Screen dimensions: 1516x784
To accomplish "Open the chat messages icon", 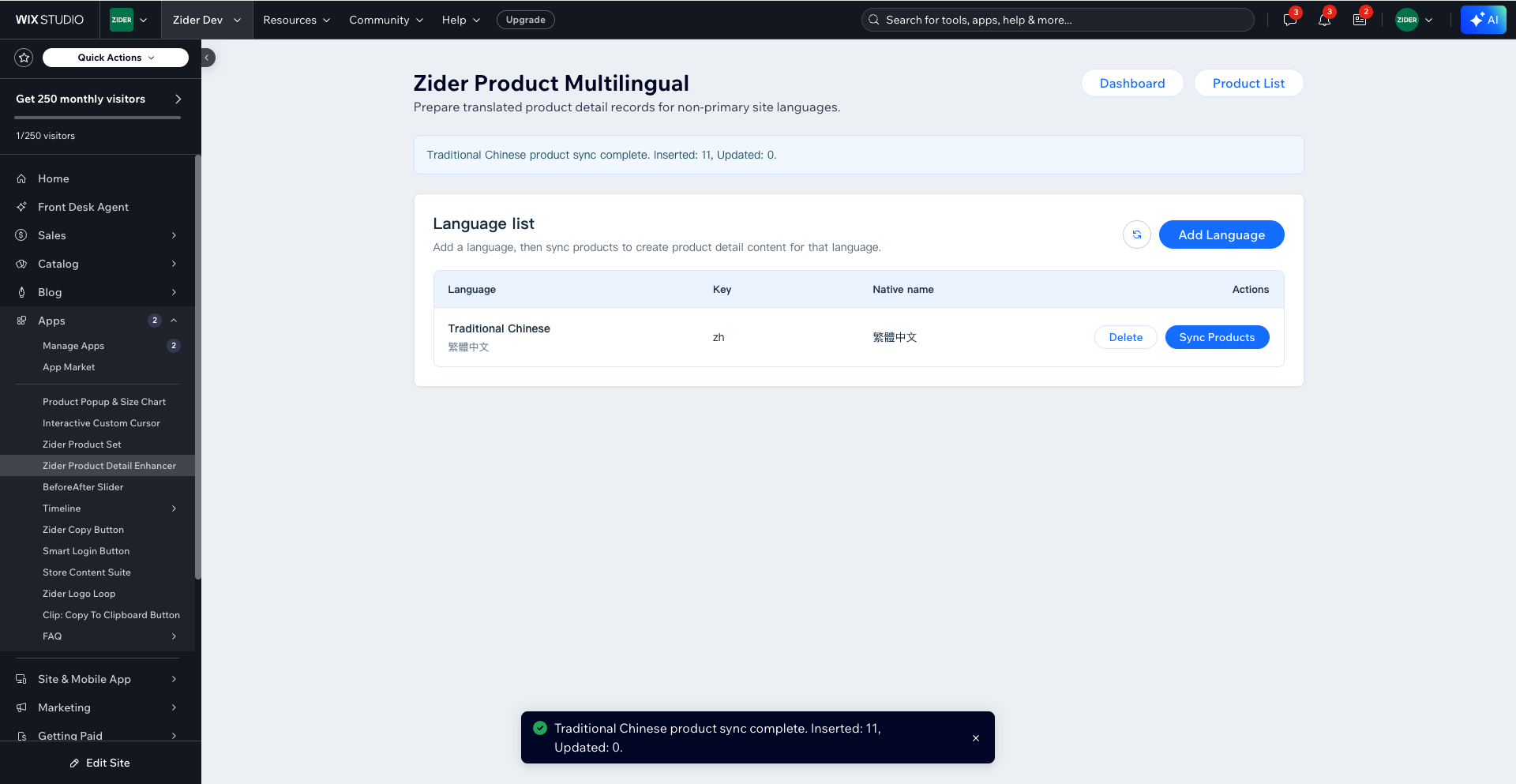I will click(1290, 20).
